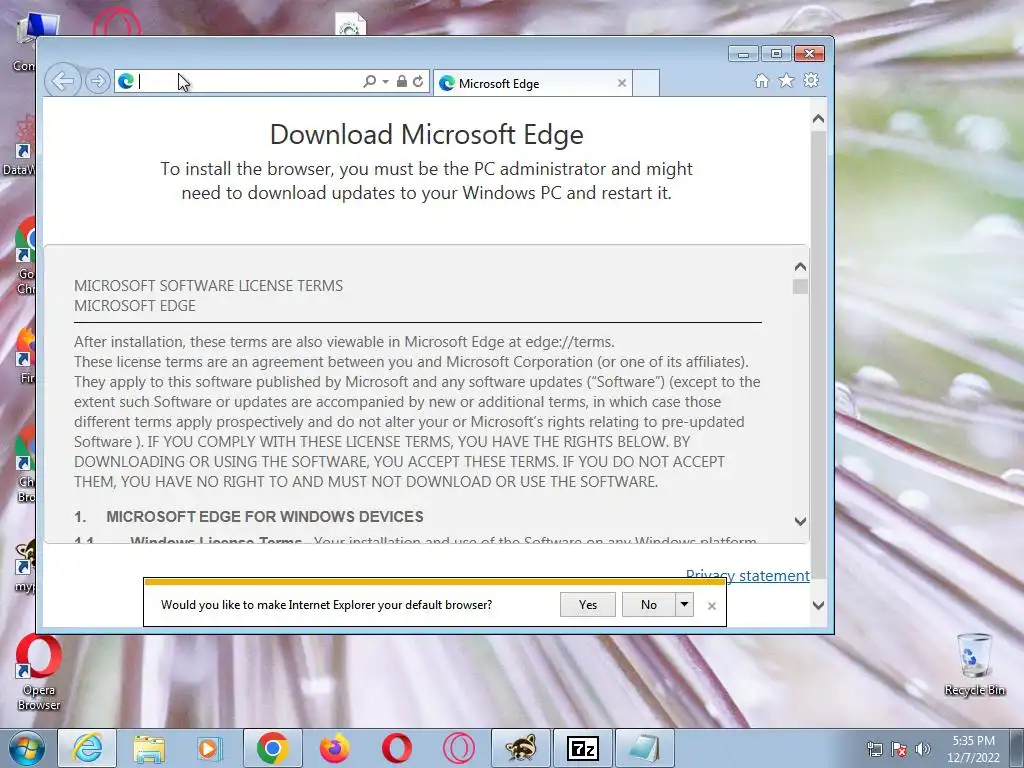Select the Recycle Bin desktop icon
Image resolution: width=1024 pixels, height=768 pixels.
pos(974,665)
